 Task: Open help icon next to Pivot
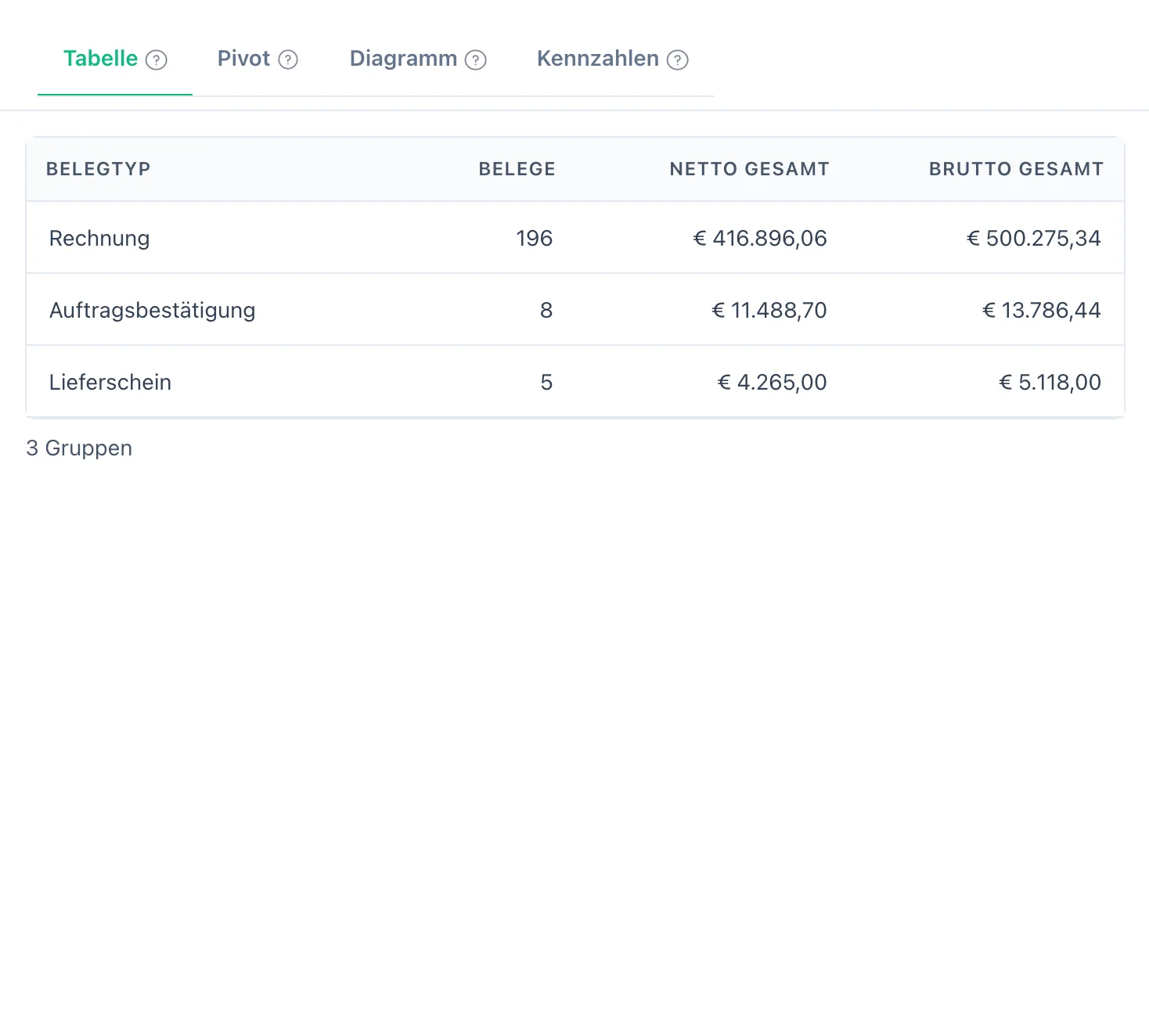(288, 60)
